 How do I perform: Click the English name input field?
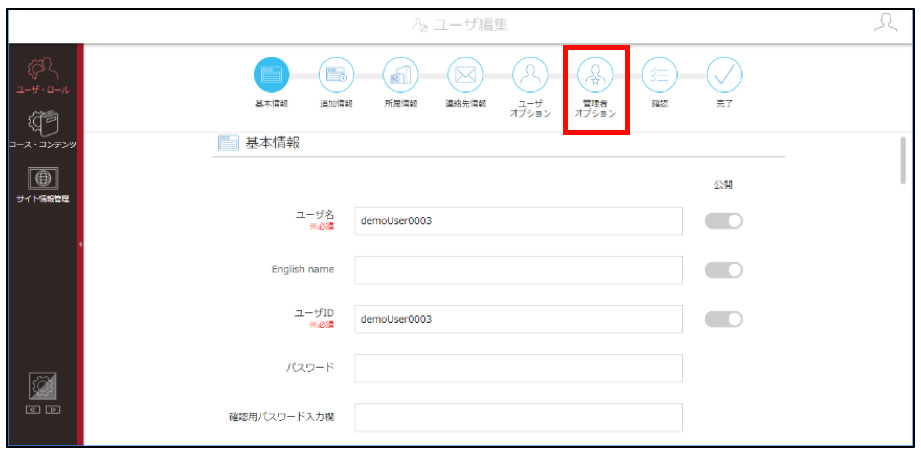tap(519, 270)
